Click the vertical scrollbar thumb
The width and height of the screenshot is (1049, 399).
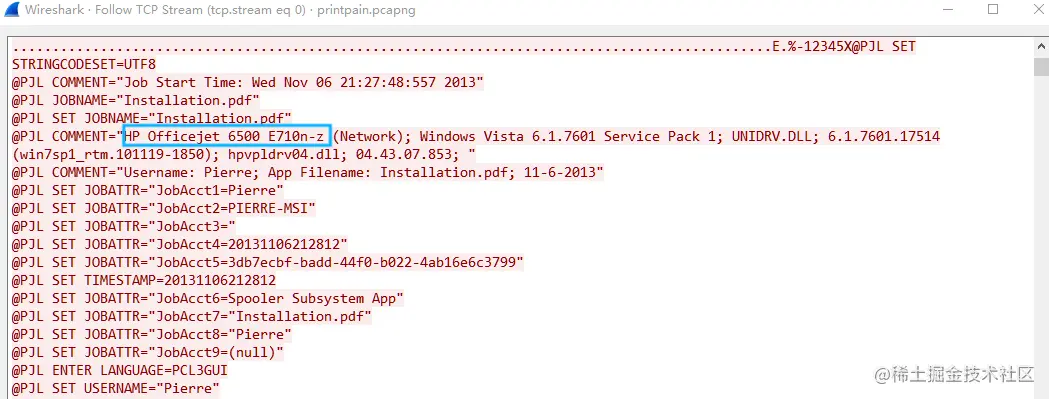(x=1040, y=67)
